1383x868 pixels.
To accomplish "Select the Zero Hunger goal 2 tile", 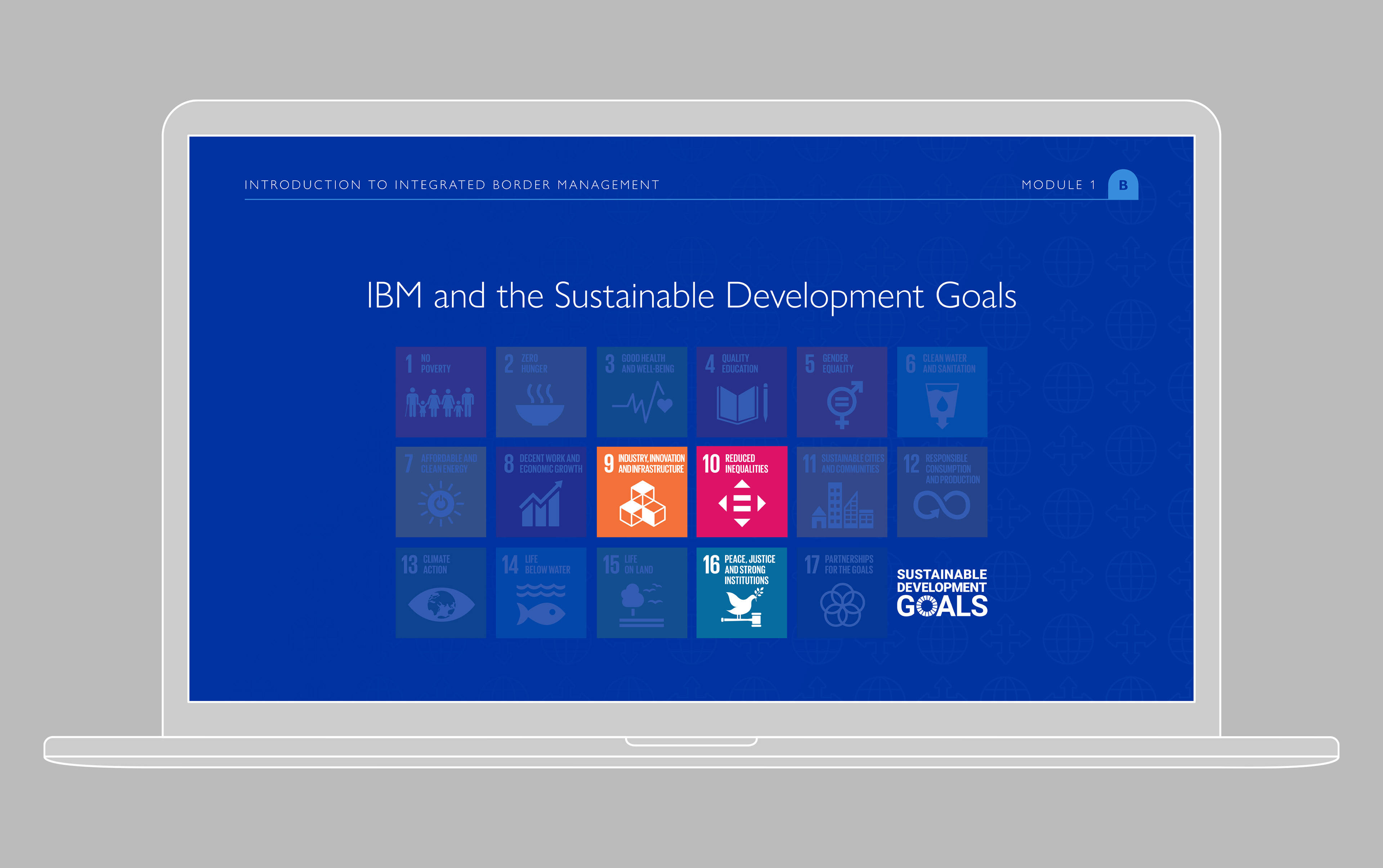I will (x=541, y=392).
